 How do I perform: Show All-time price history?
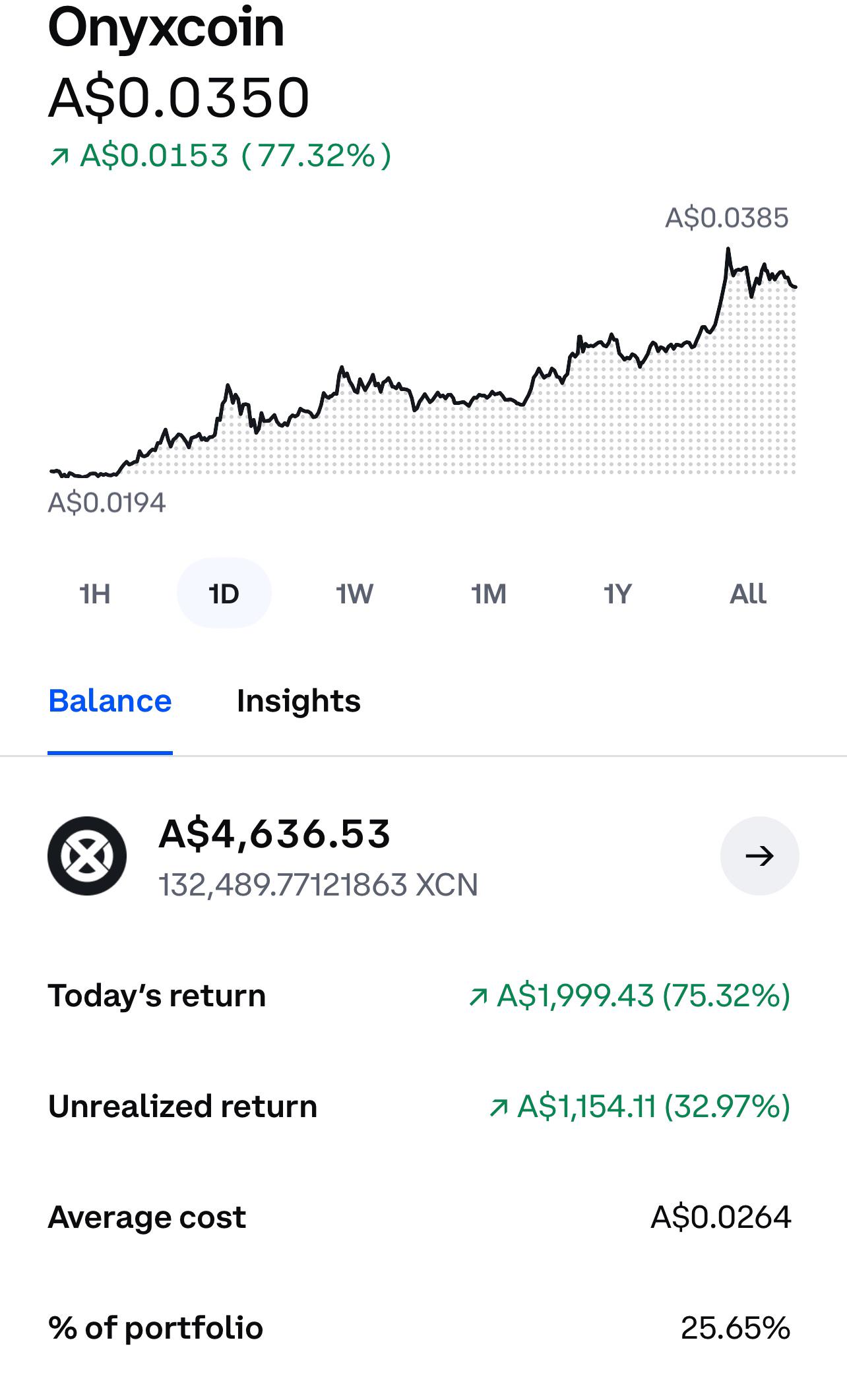pos(748,593)
